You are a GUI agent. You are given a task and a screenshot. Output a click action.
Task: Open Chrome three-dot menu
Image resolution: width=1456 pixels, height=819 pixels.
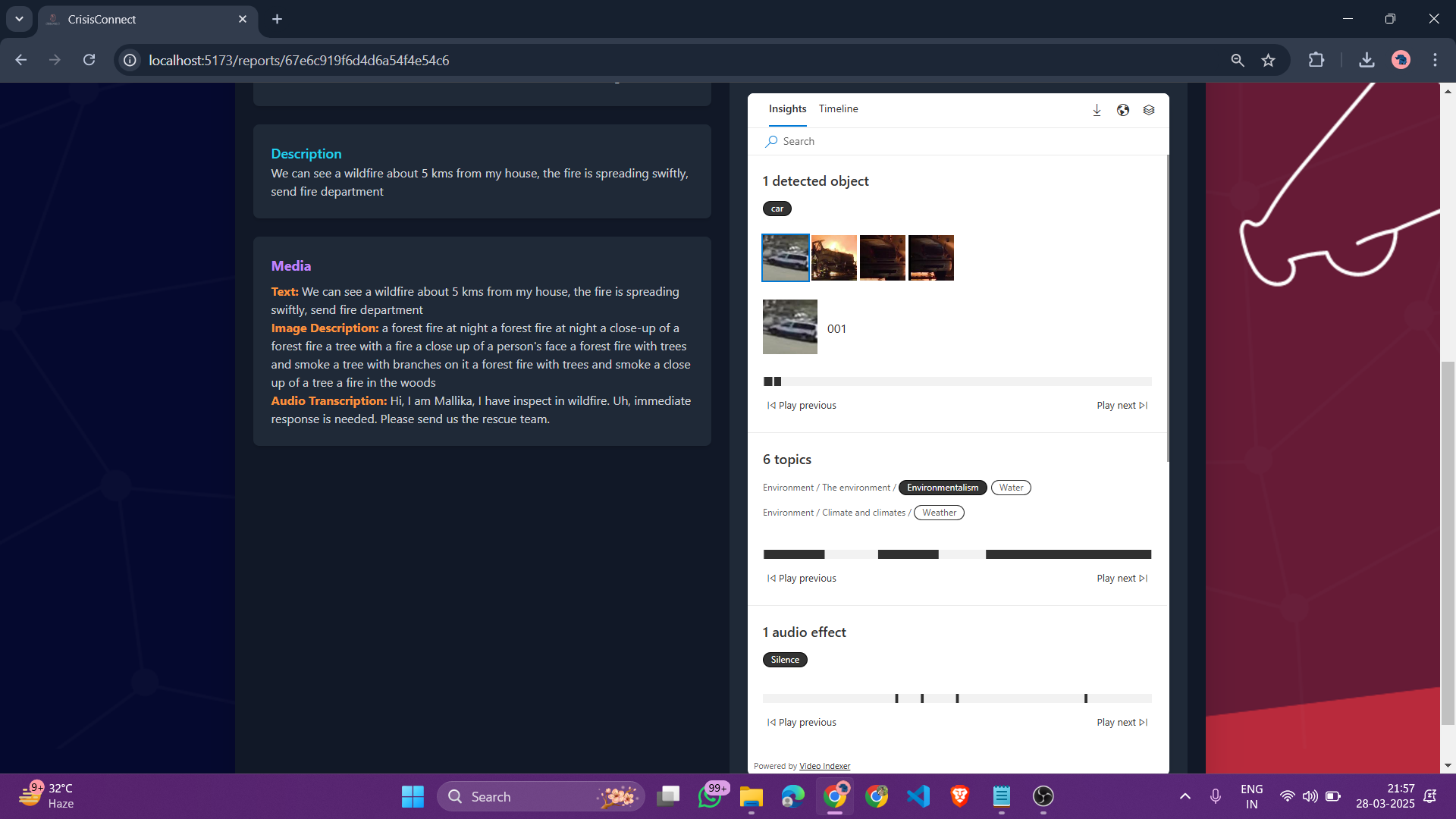[1435, 60]
